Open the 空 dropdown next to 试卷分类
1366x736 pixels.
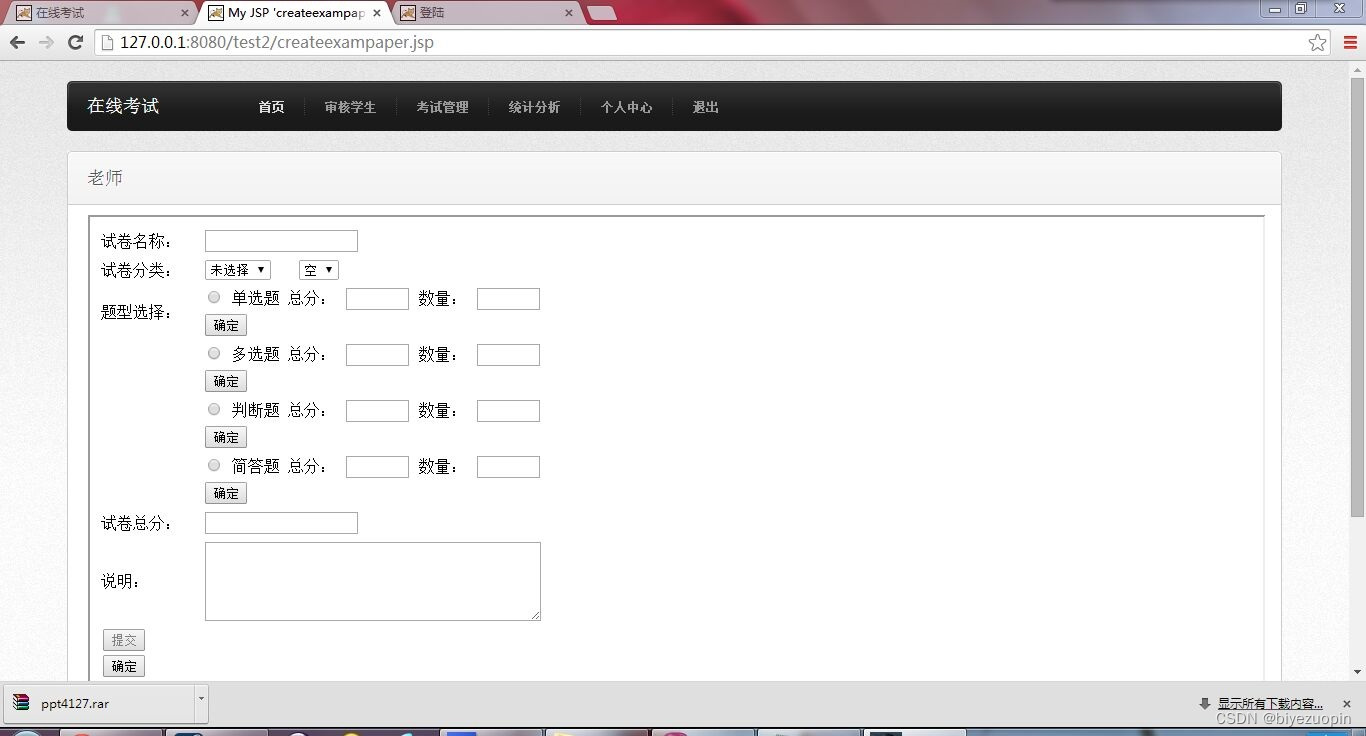pos(317,269)
